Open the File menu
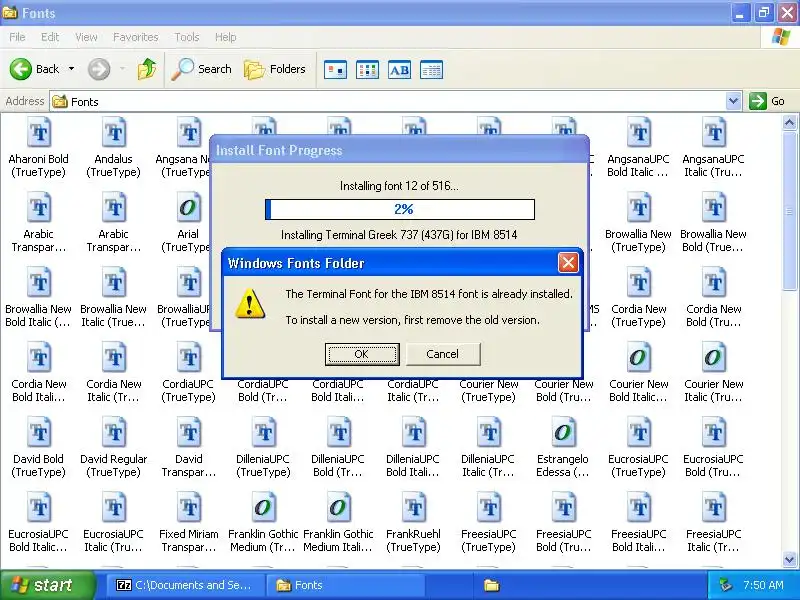 tap(17, 37)
